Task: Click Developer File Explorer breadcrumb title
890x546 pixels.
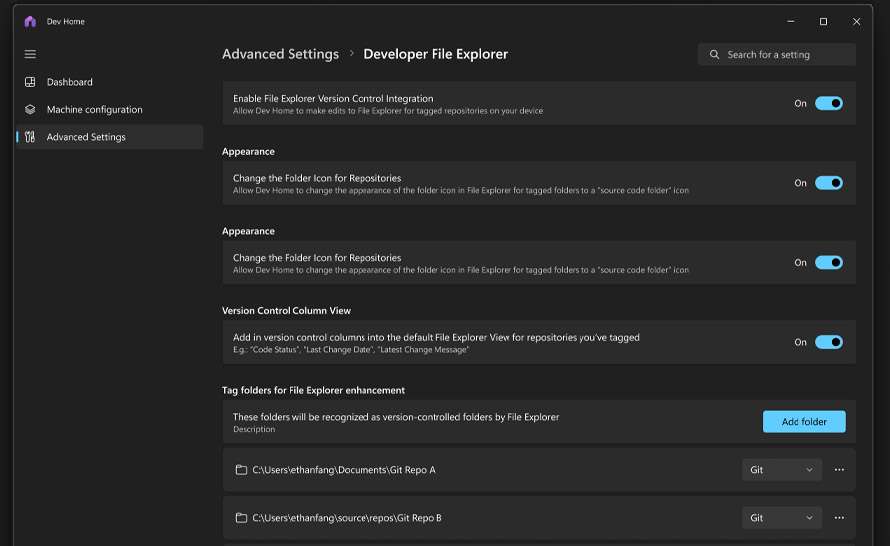Action: (435, 54)
